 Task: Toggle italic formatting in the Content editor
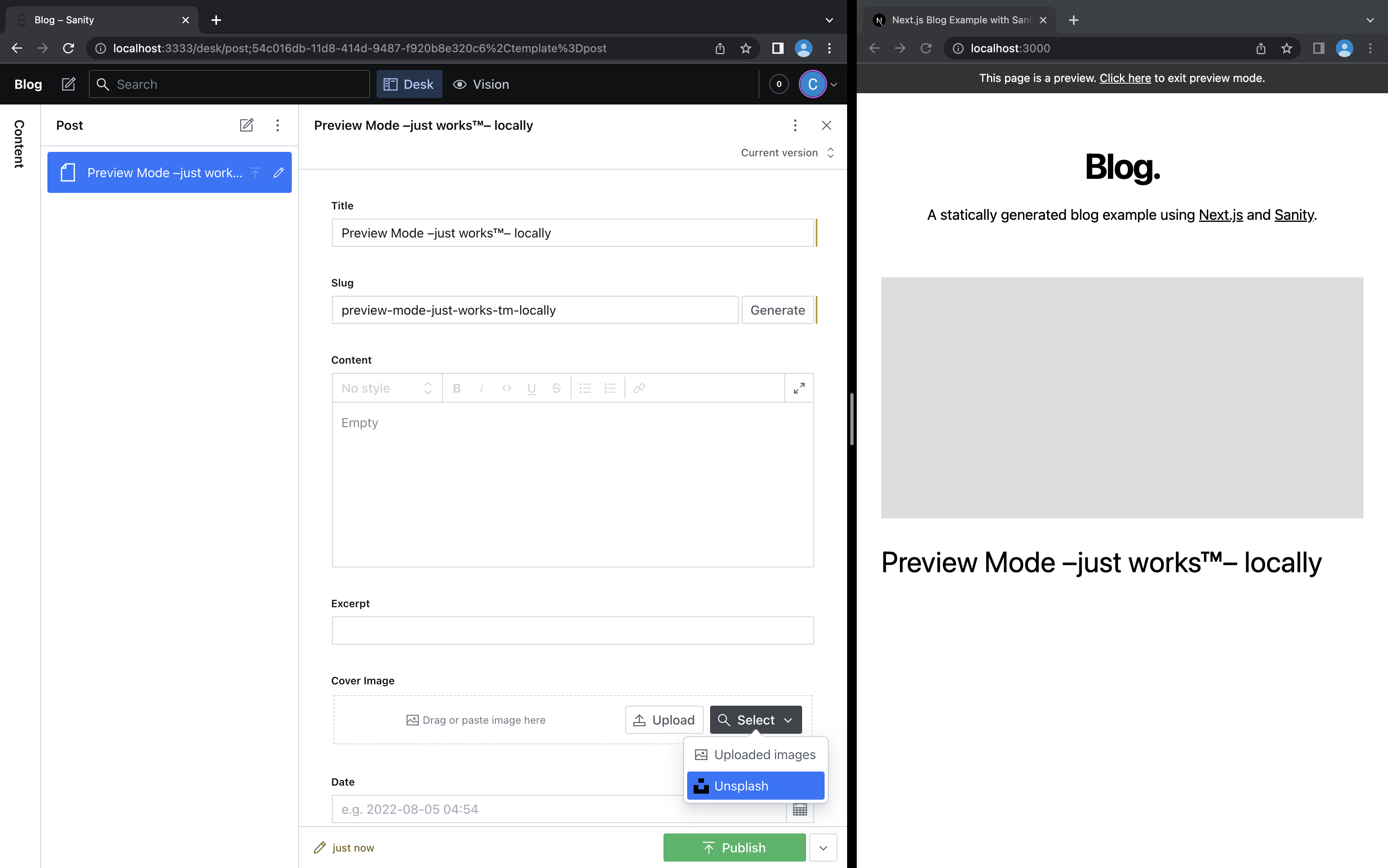pos(481,388)
